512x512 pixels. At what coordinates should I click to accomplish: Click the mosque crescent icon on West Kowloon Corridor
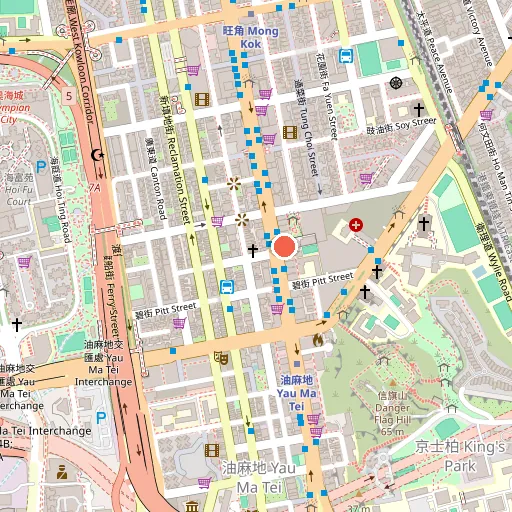pyautogui.click(x=97, y=155)
